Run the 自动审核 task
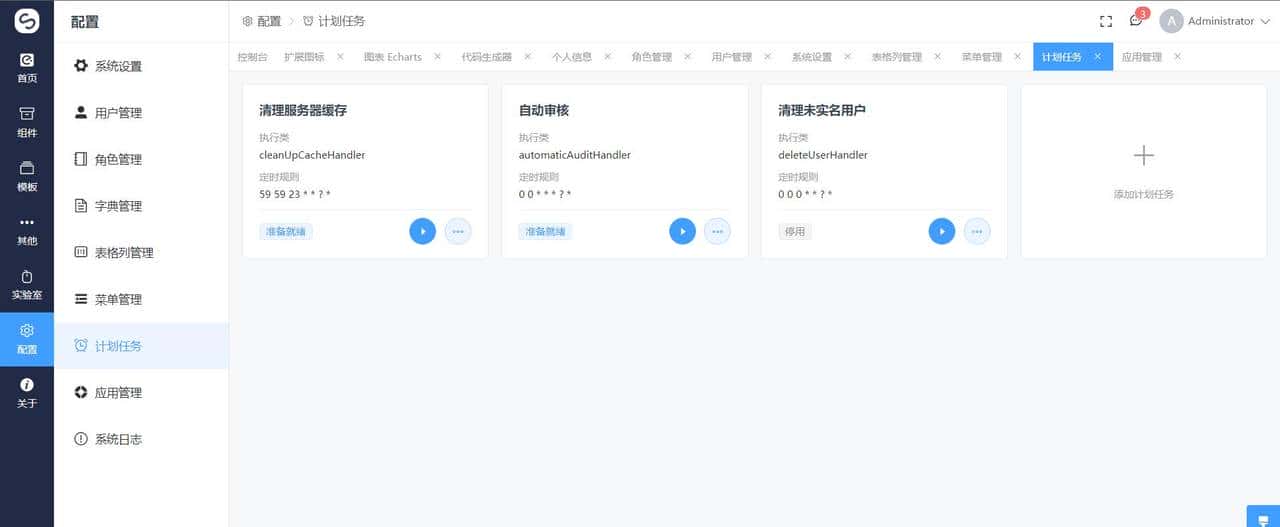 pos(683,231)
